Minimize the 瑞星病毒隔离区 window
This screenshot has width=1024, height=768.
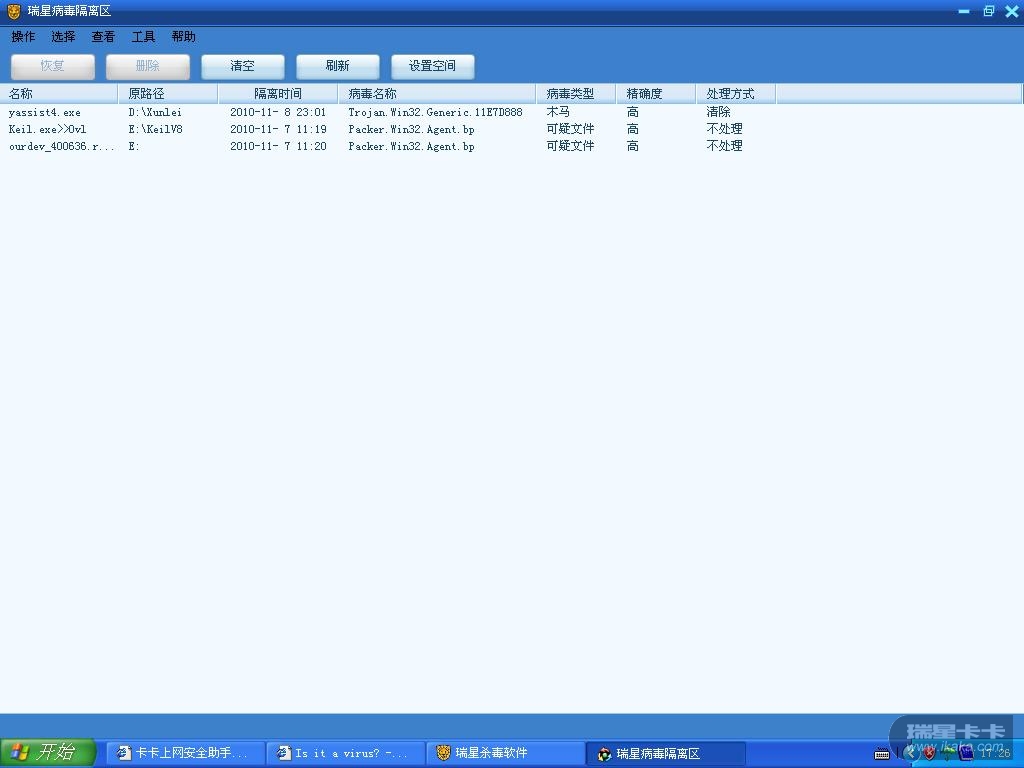(x=964, y=11)
